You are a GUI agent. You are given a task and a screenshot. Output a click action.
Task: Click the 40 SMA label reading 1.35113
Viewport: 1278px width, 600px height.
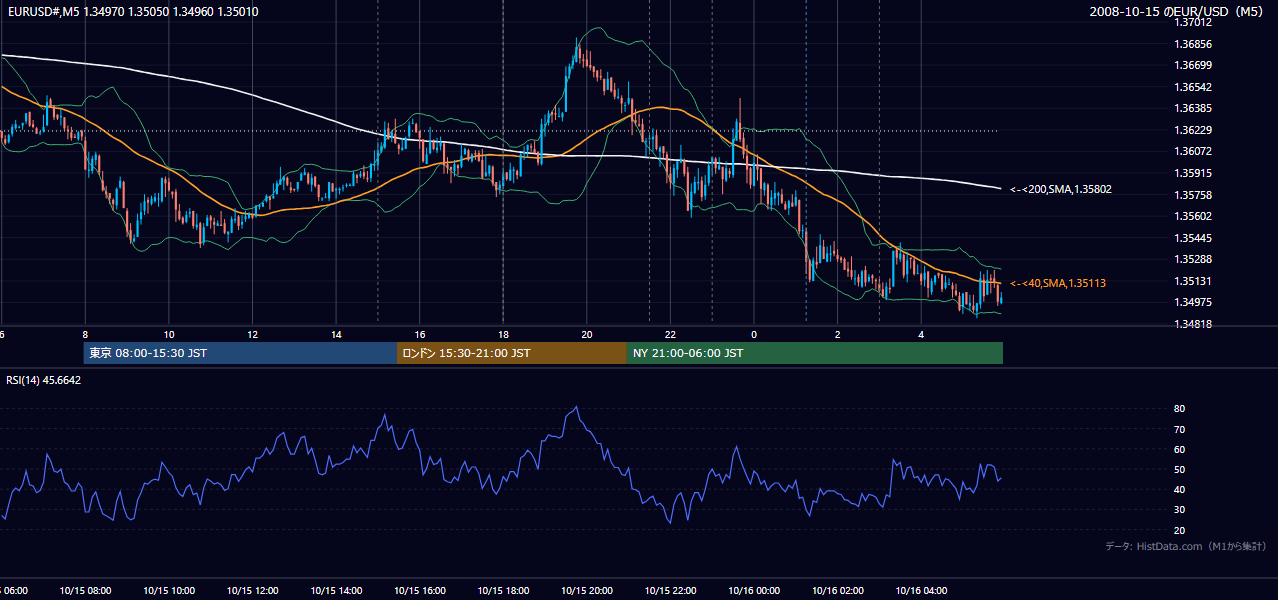(1057, 284)
